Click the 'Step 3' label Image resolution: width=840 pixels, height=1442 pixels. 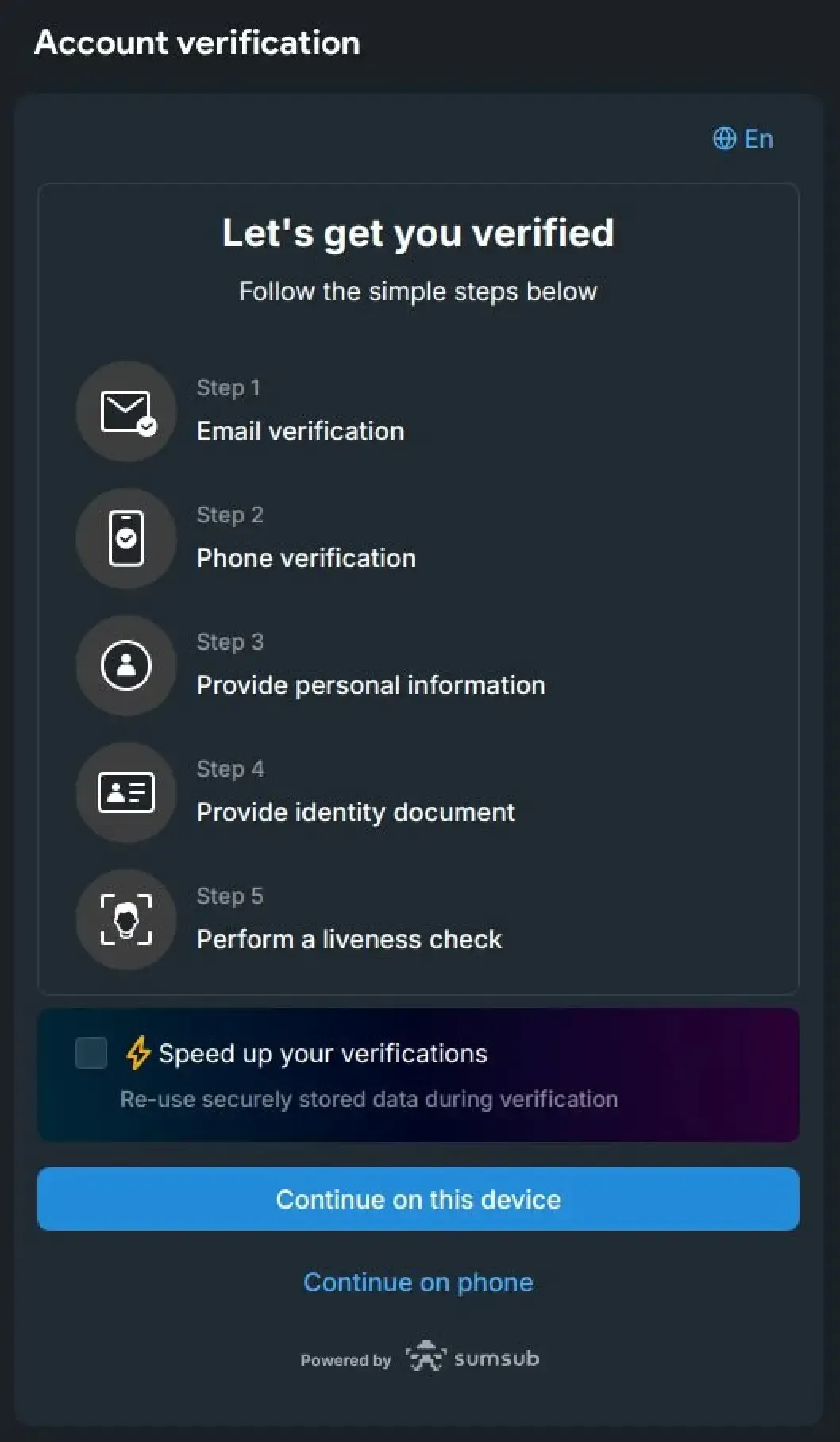click(230, 642)
